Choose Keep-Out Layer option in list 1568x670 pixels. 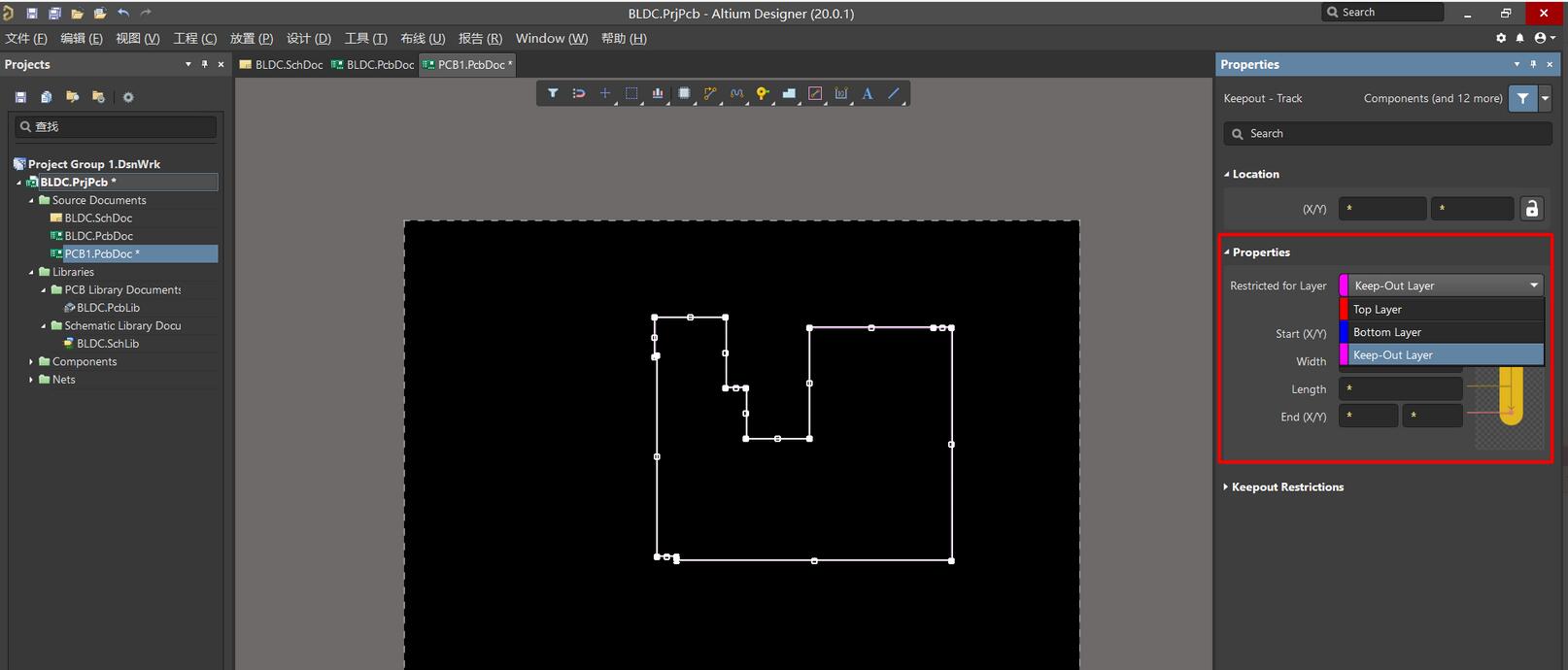point(1442,355)
